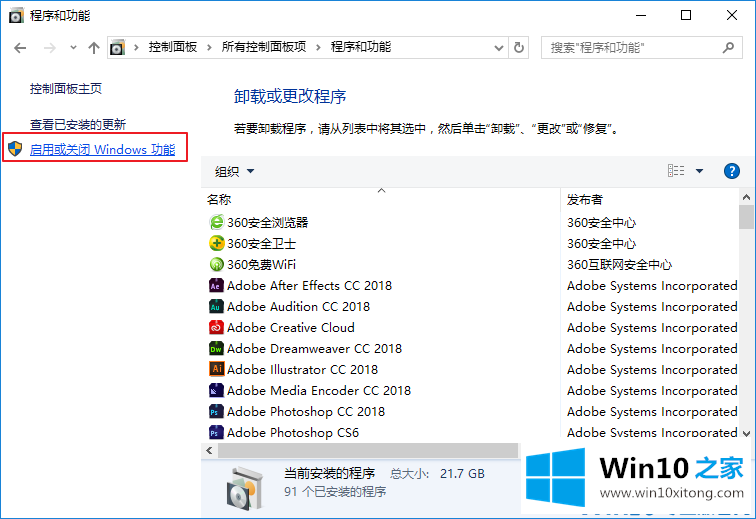The image size is (756, 519).
Task: Maximize the 程序和功能 window
Action: coord(686,15)
